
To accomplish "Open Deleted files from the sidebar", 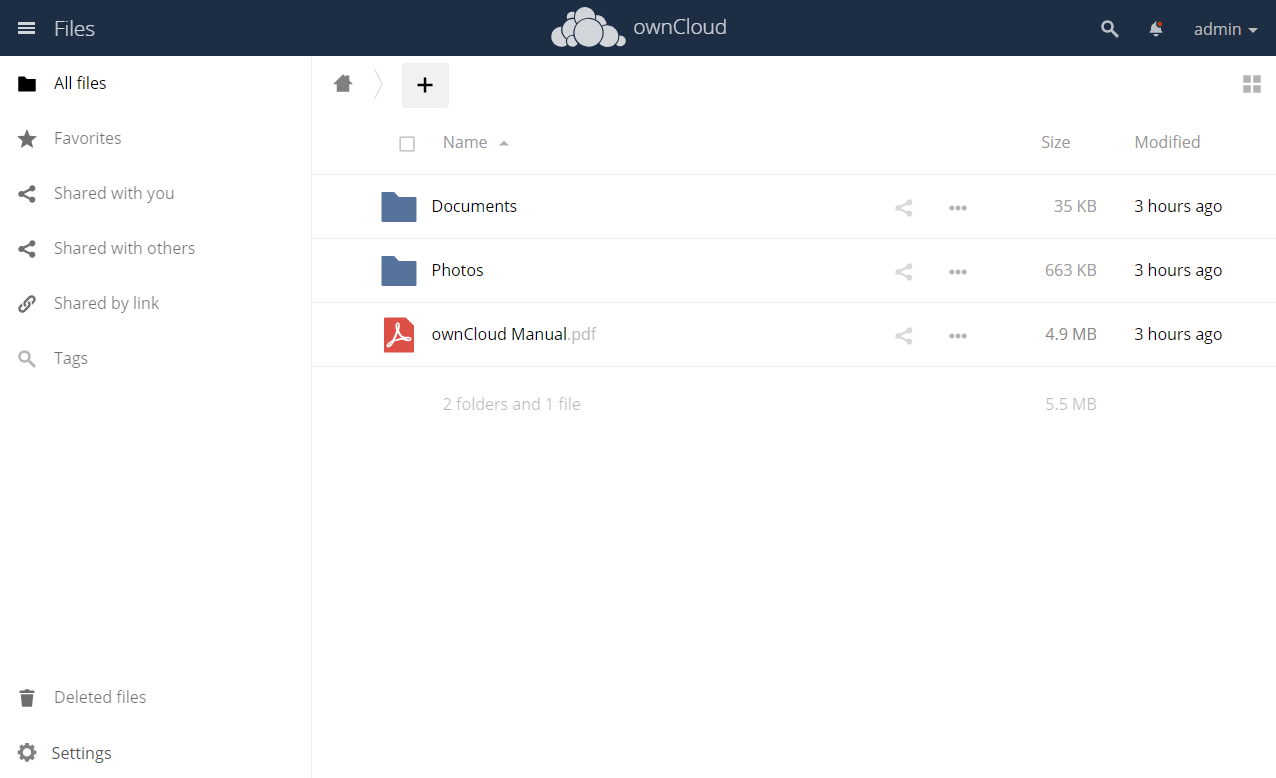I will click(99, 697).
